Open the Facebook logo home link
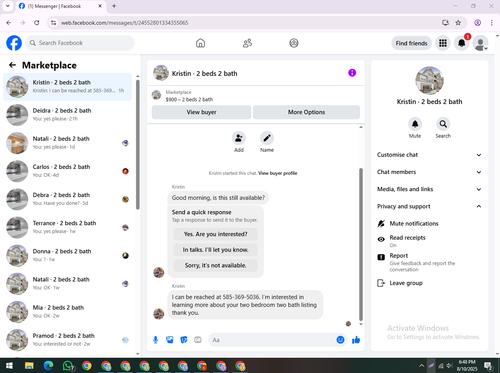Image resolution: width=500 pixels, height=373 pixels. pyautogui.click(x=14, y=43)
